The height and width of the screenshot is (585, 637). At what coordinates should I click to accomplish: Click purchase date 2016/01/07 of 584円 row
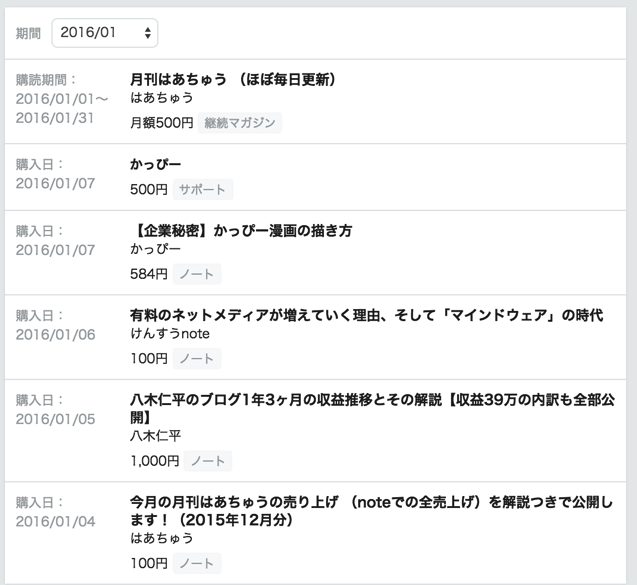point(55,250)
